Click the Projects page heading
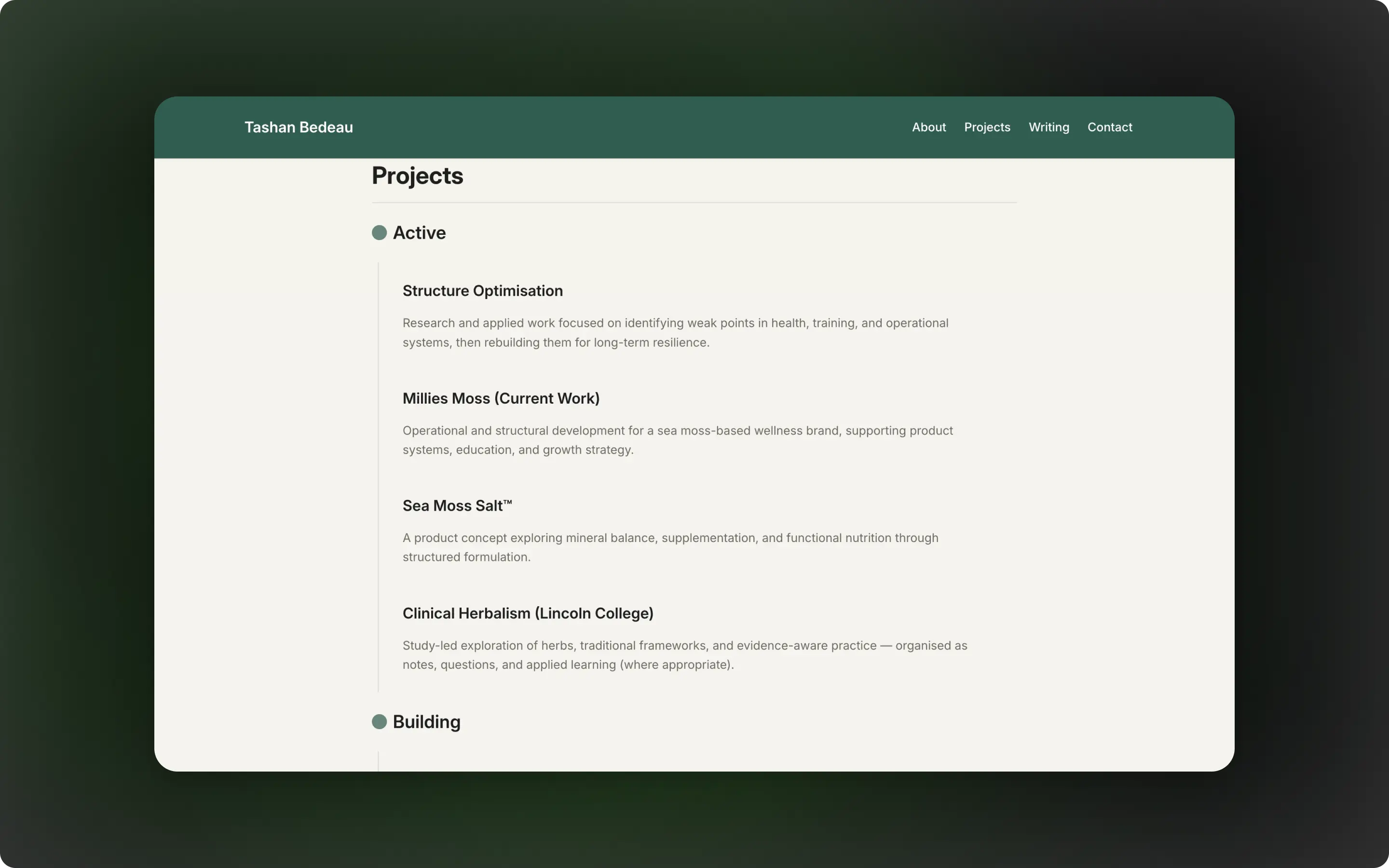The height and width of the screenshot is (868, 1389). 417,176
